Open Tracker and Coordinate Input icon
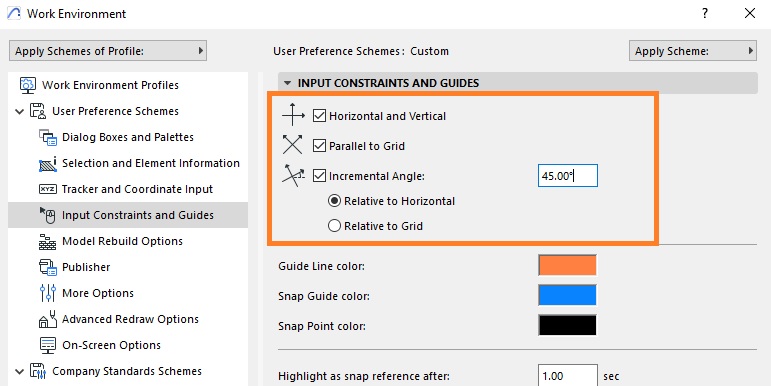The image size is (771, 386). [48, 189]
